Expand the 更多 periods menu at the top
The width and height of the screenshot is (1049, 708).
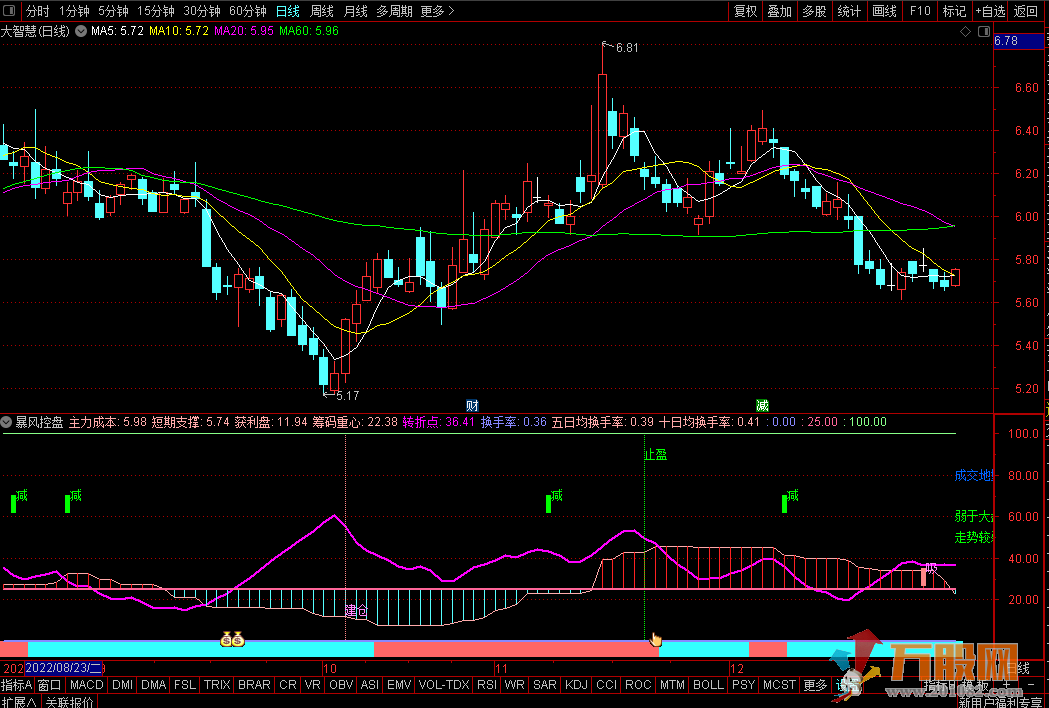[438, 11]
